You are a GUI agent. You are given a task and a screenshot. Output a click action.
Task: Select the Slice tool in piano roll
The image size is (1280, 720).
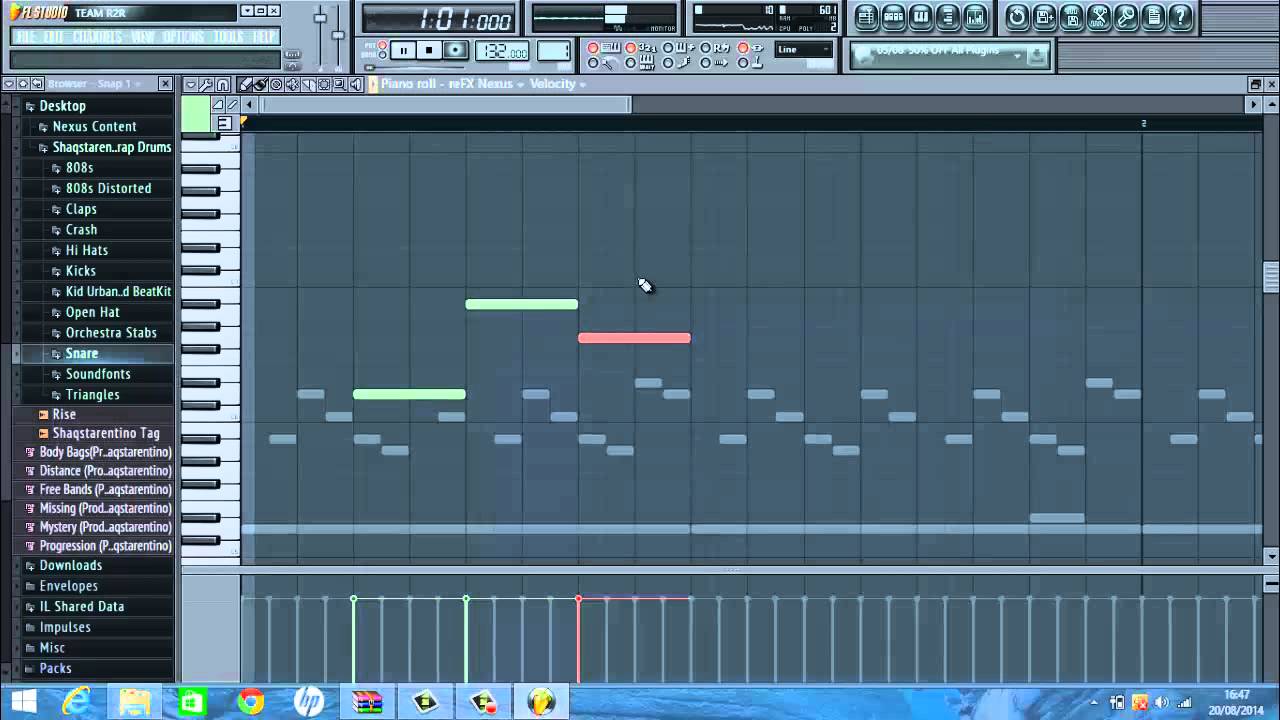coord(308,84)
